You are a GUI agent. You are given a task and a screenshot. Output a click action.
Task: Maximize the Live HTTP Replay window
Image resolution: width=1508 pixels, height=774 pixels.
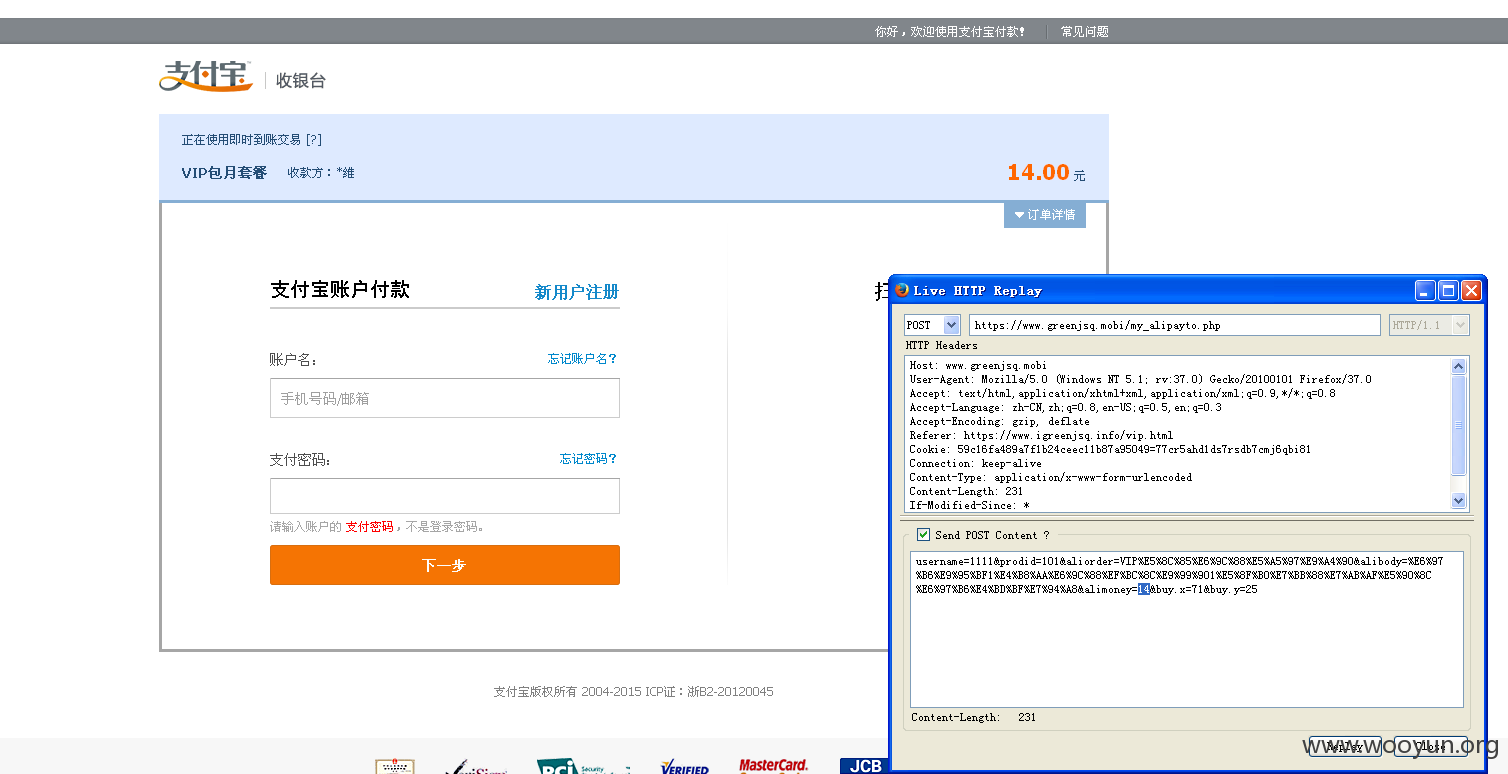coord(1448,291)
